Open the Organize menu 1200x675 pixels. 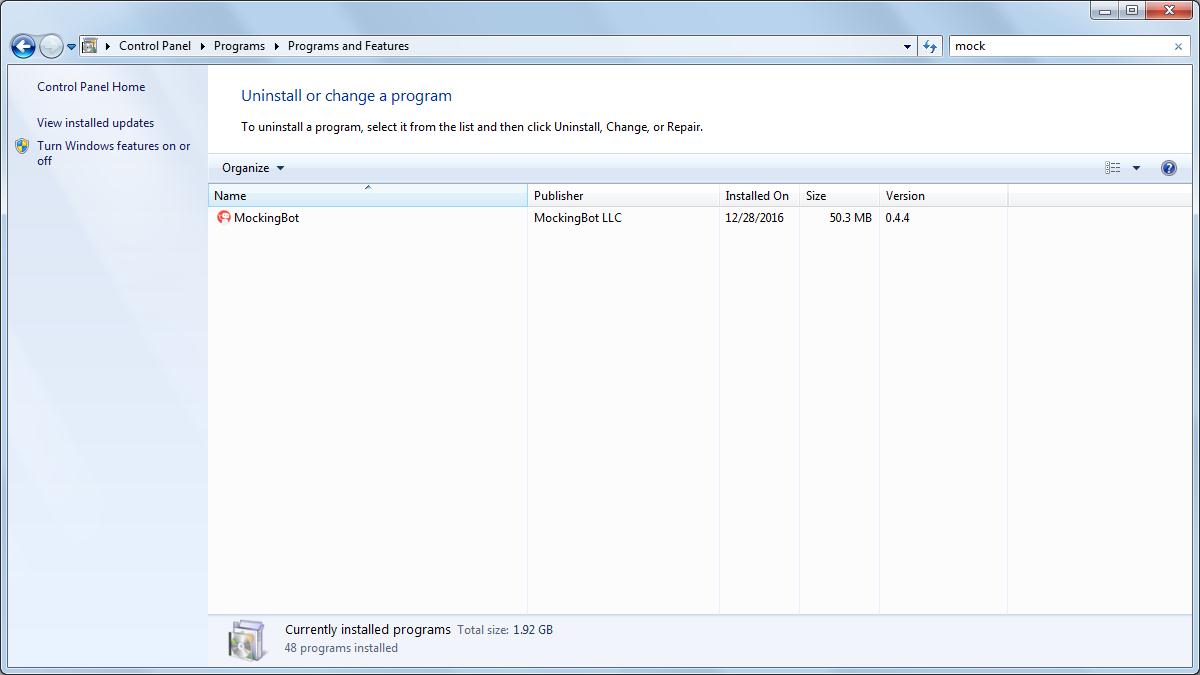(253, 168)
